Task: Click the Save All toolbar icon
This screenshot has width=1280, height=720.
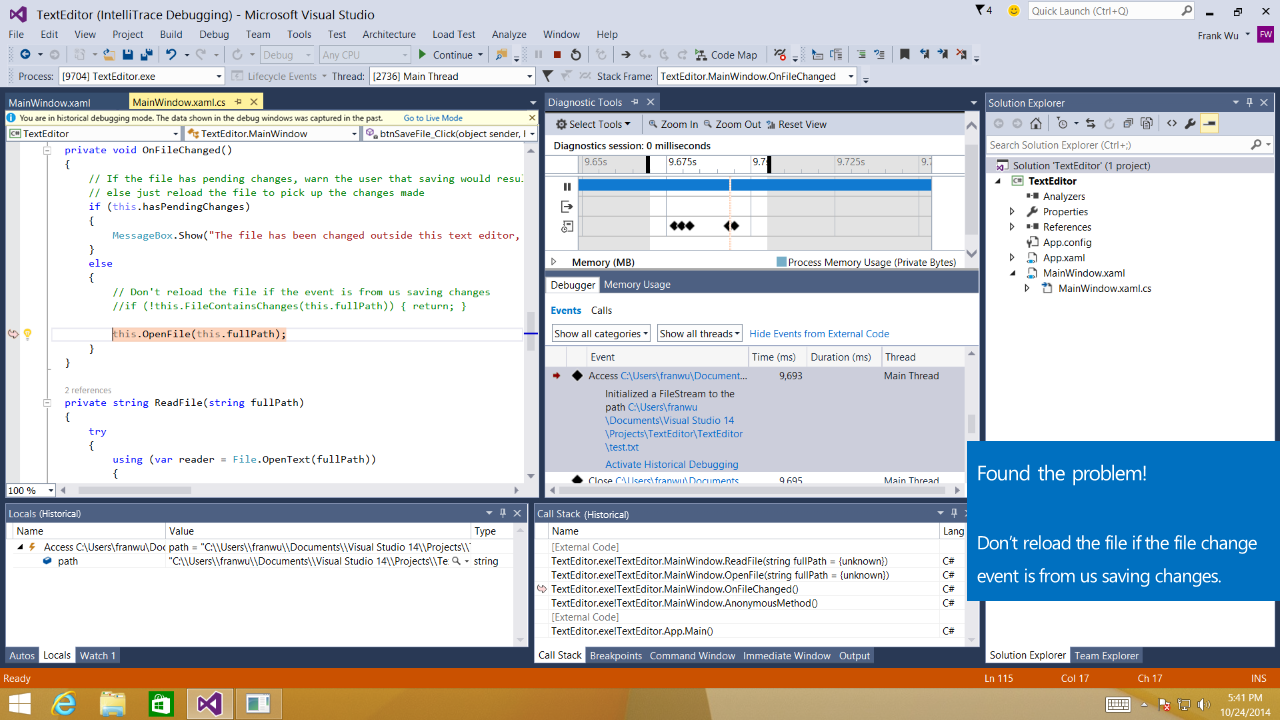Action: click(146, 55)
